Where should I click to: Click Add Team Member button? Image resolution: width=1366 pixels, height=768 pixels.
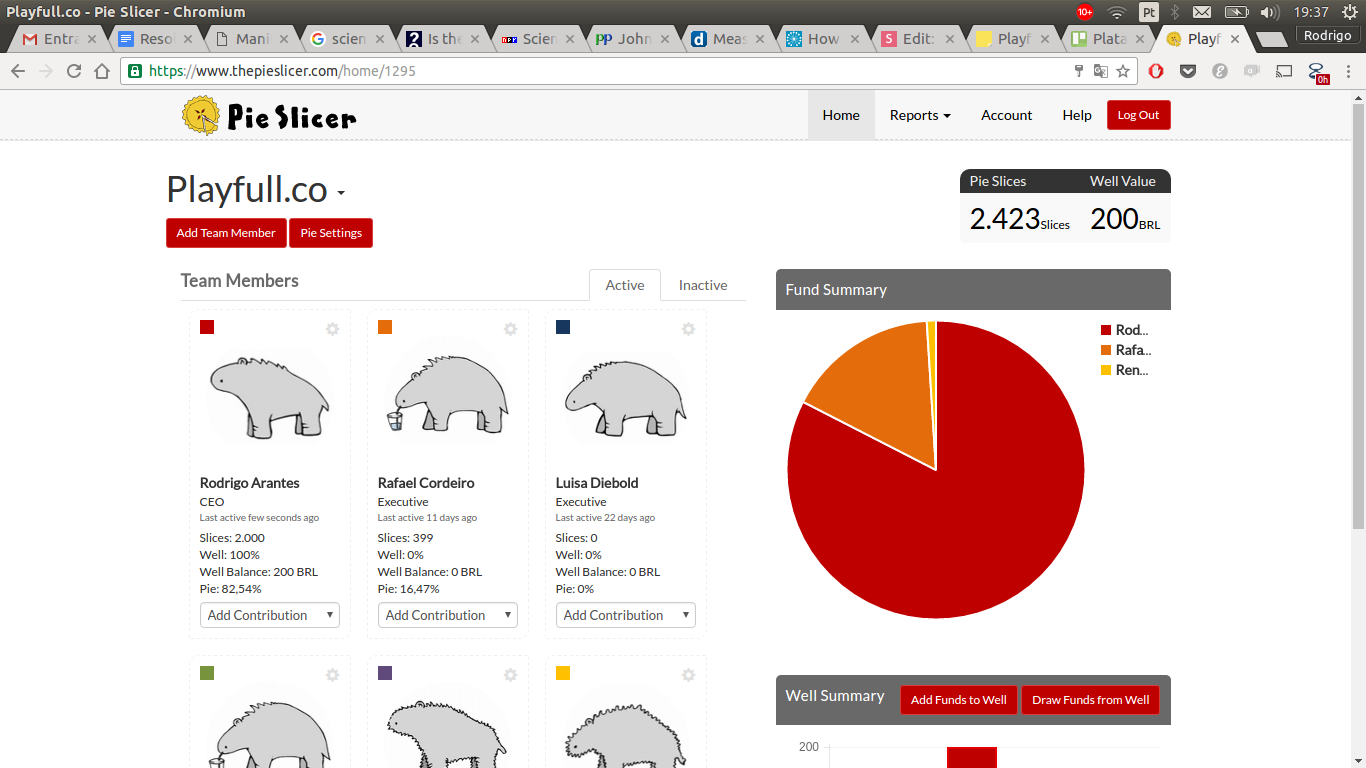tap(226, 233)
